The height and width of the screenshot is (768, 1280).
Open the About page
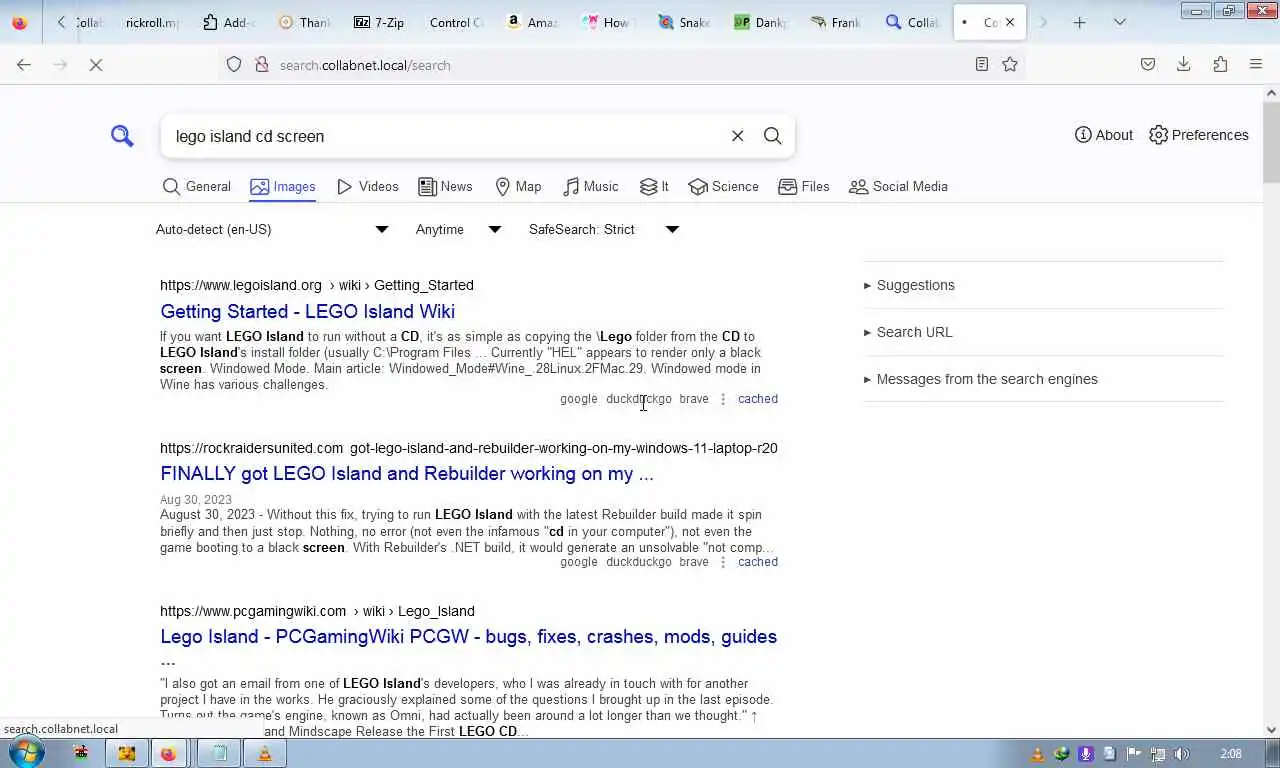tap(1104, 135)
